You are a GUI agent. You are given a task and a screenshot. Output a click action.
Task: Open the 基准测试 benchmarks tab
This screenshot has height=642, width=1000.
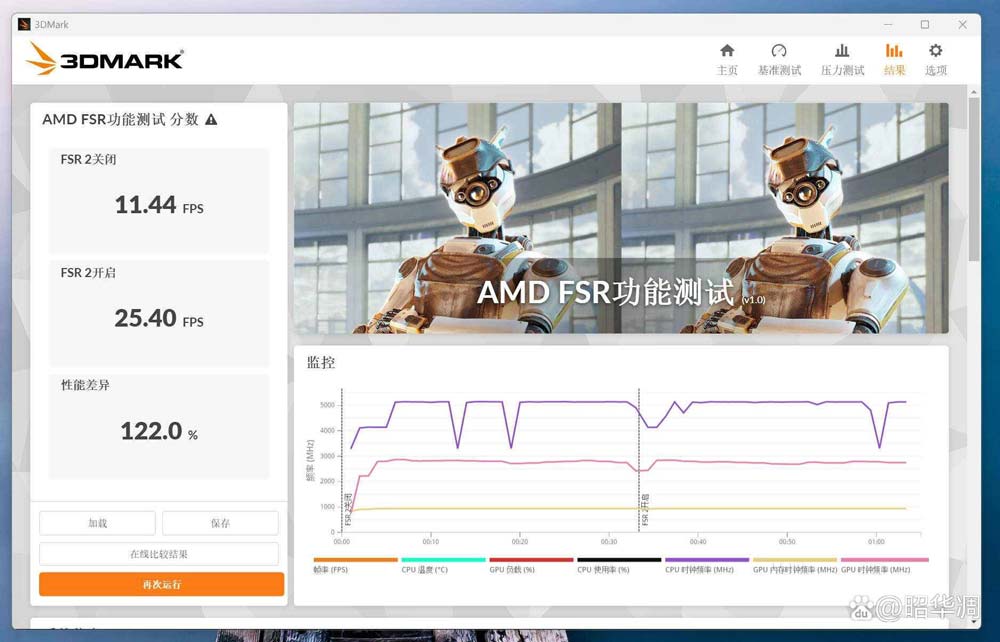(779, 60)
